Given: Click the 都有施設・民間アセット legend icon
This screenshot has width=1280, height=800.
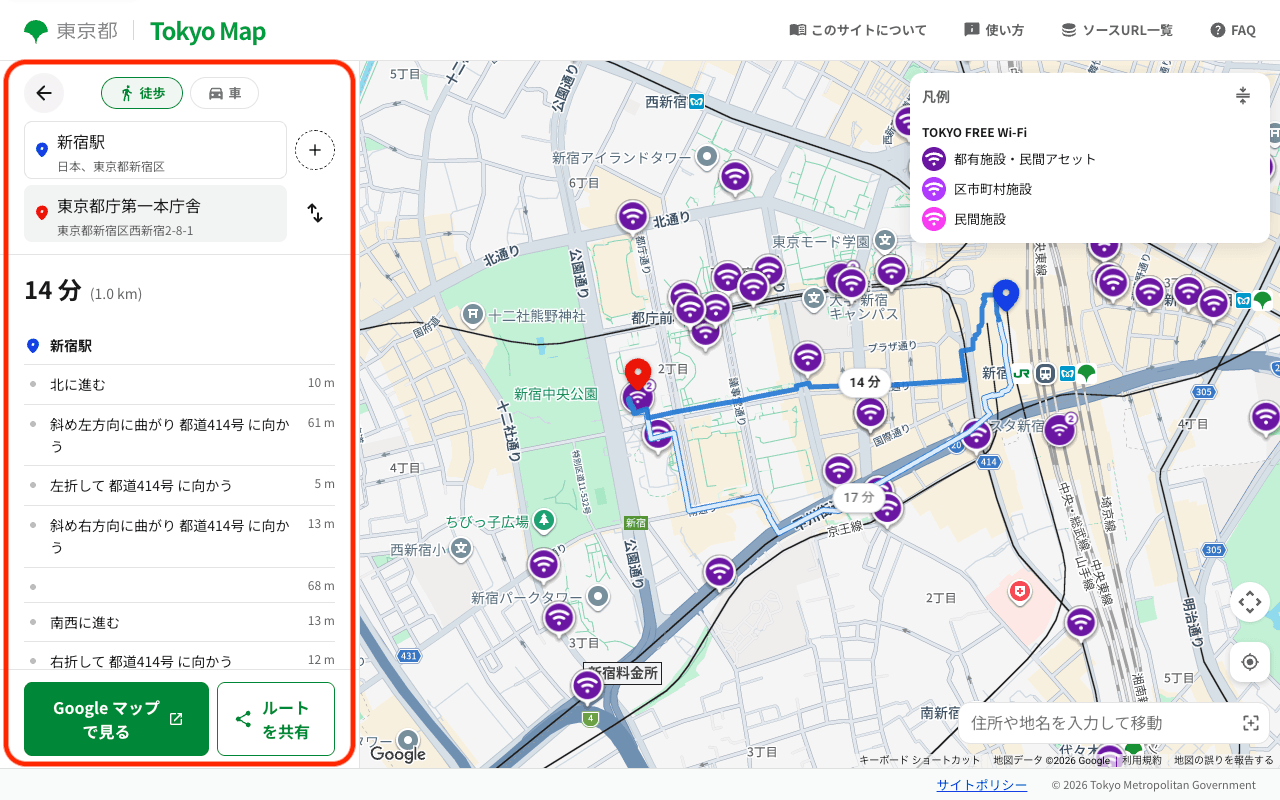Looking at the screenshot, I should (934, 159).
